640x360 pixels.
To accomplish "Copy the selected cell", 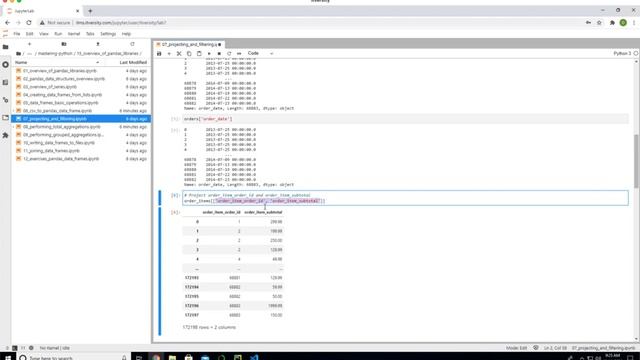I will point(189,53).
